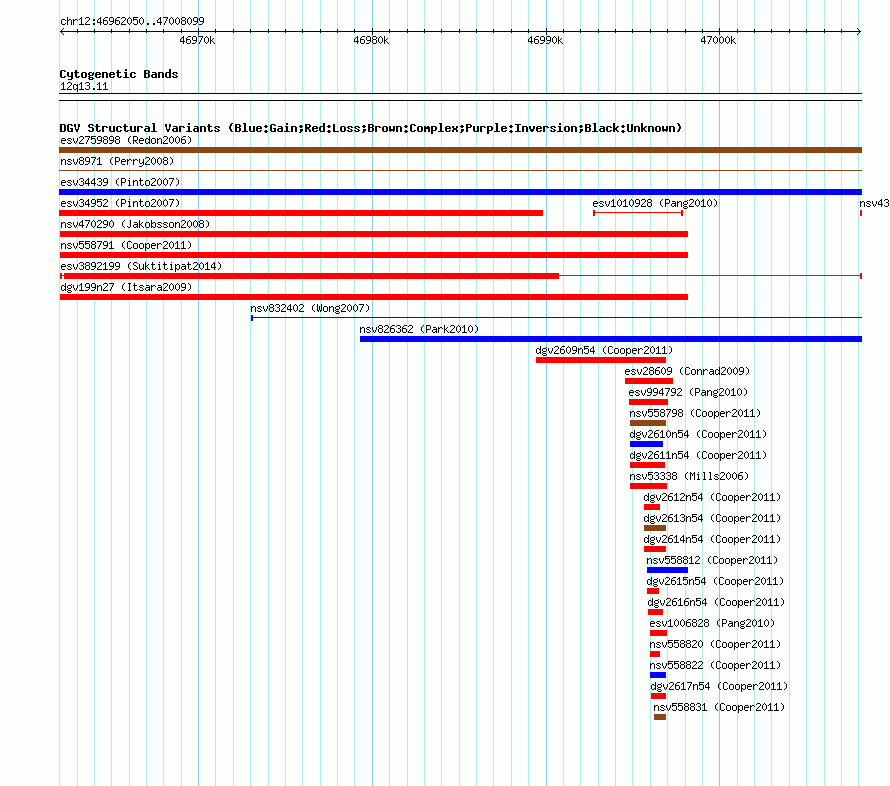Click the esv34439 (Pinto2007) blue gain bar
890x786 pixels.
[x=460, y=192]
